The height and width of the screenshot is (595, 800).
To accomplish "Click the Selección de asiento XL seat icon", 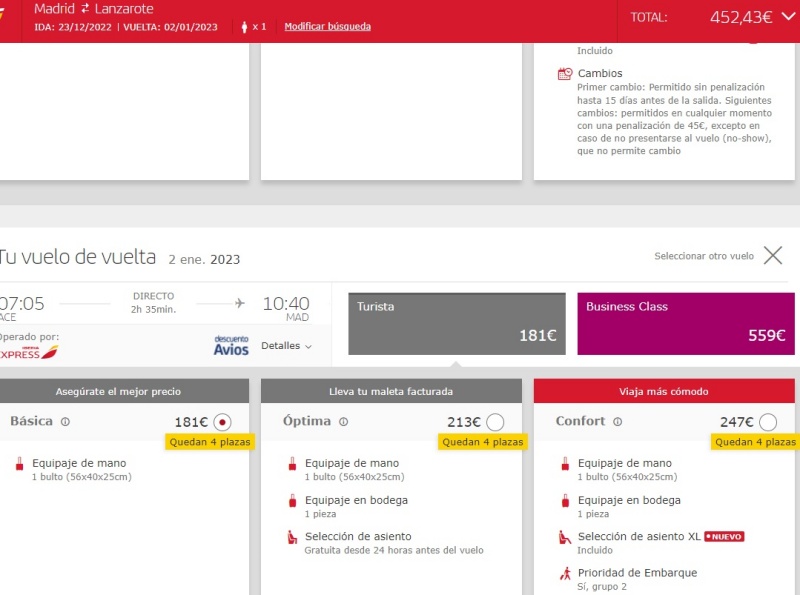I will (x=565, y=537).
